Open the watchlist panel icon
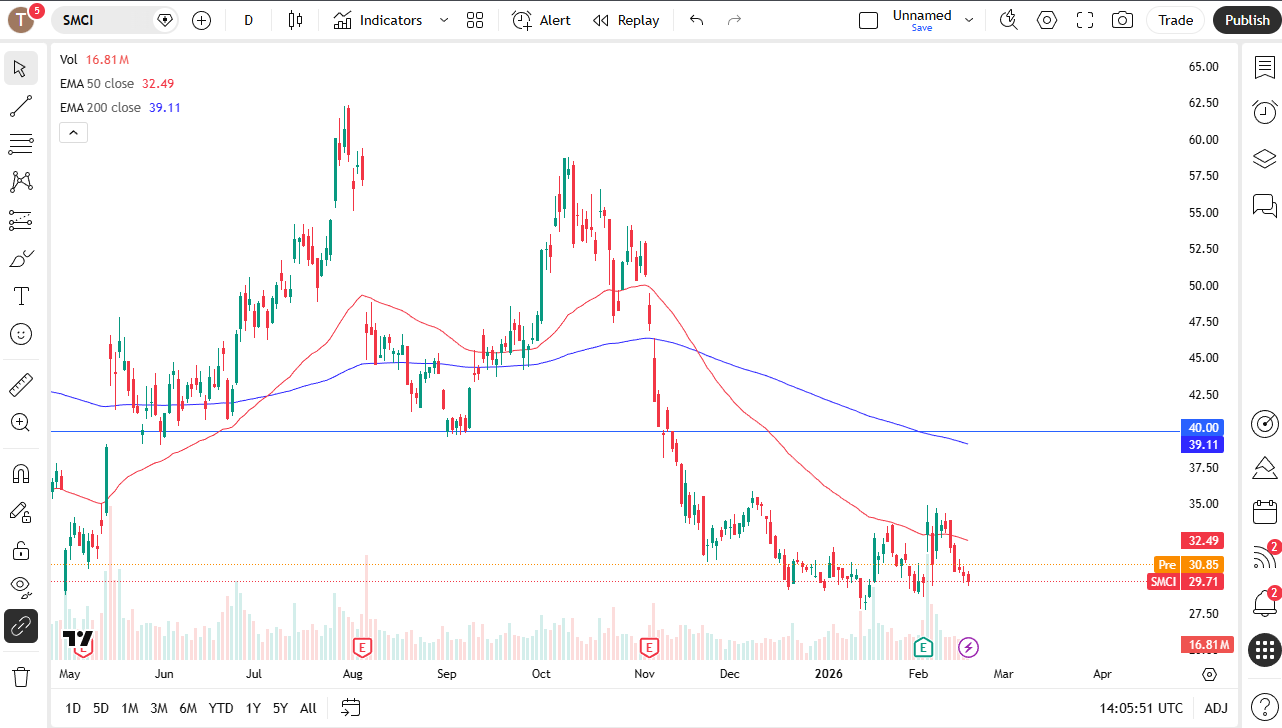Screen dimensions: 1282x728 click(1265, 67)
